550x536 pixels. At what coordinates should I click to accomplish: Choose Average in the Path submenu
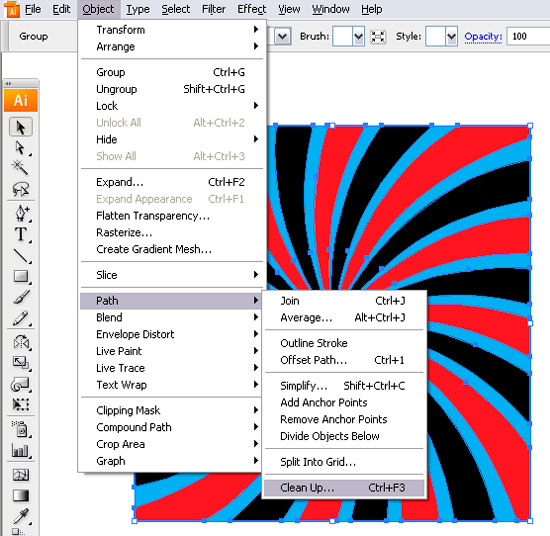coord(344,318)
